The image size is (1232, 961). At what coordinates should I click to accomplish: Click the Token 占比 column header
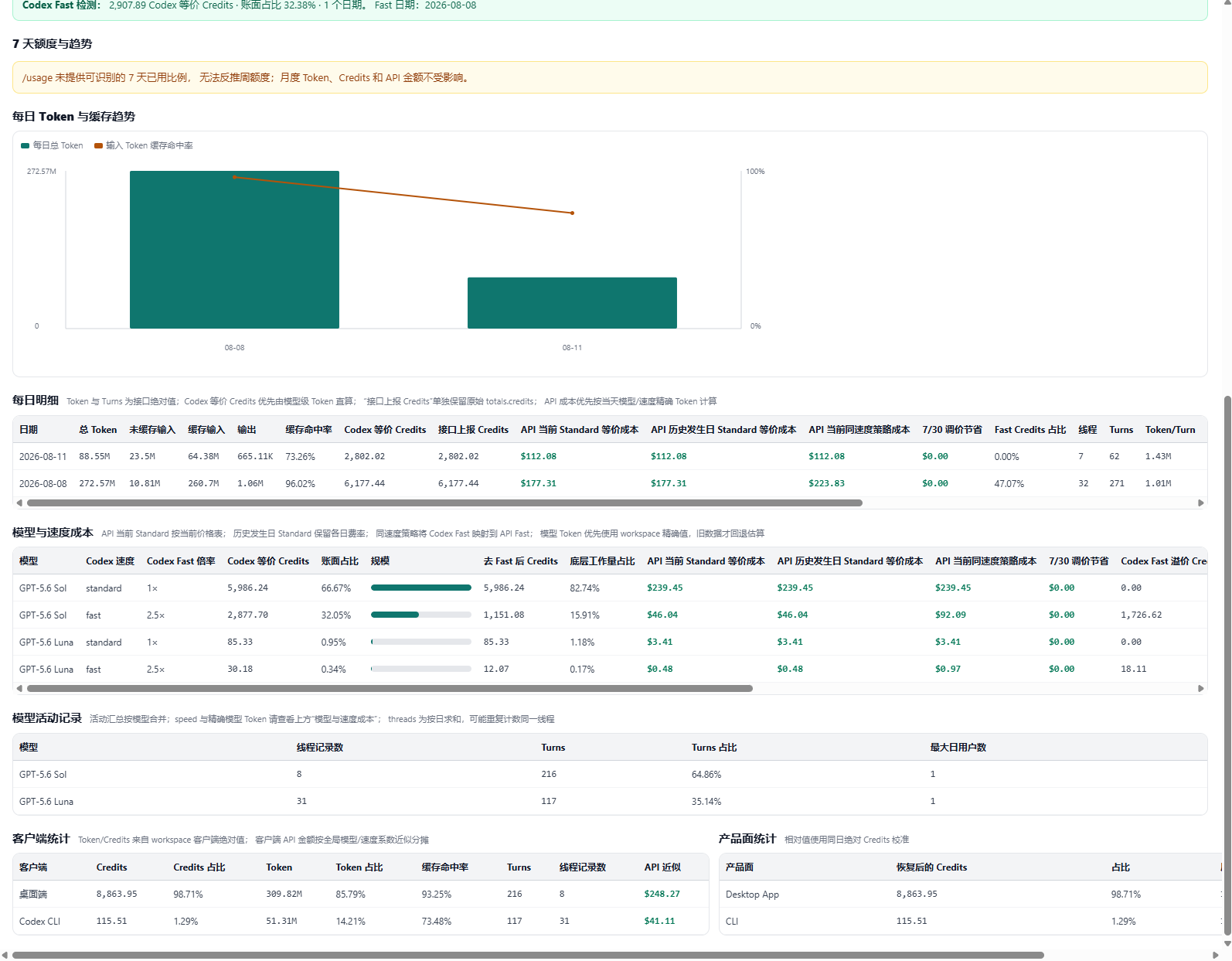pyautogui.click(x=359, y=867)
